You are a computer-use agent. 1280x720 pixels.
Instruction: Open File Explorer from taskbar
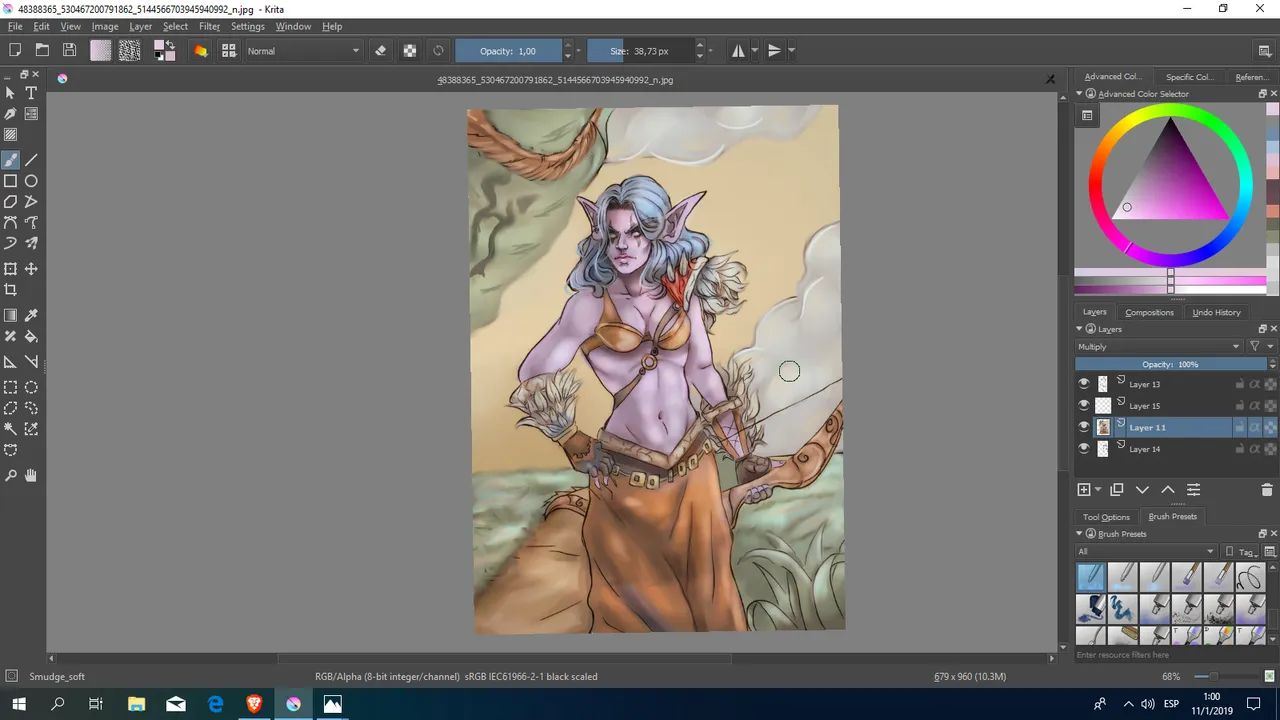click(136, 704)
